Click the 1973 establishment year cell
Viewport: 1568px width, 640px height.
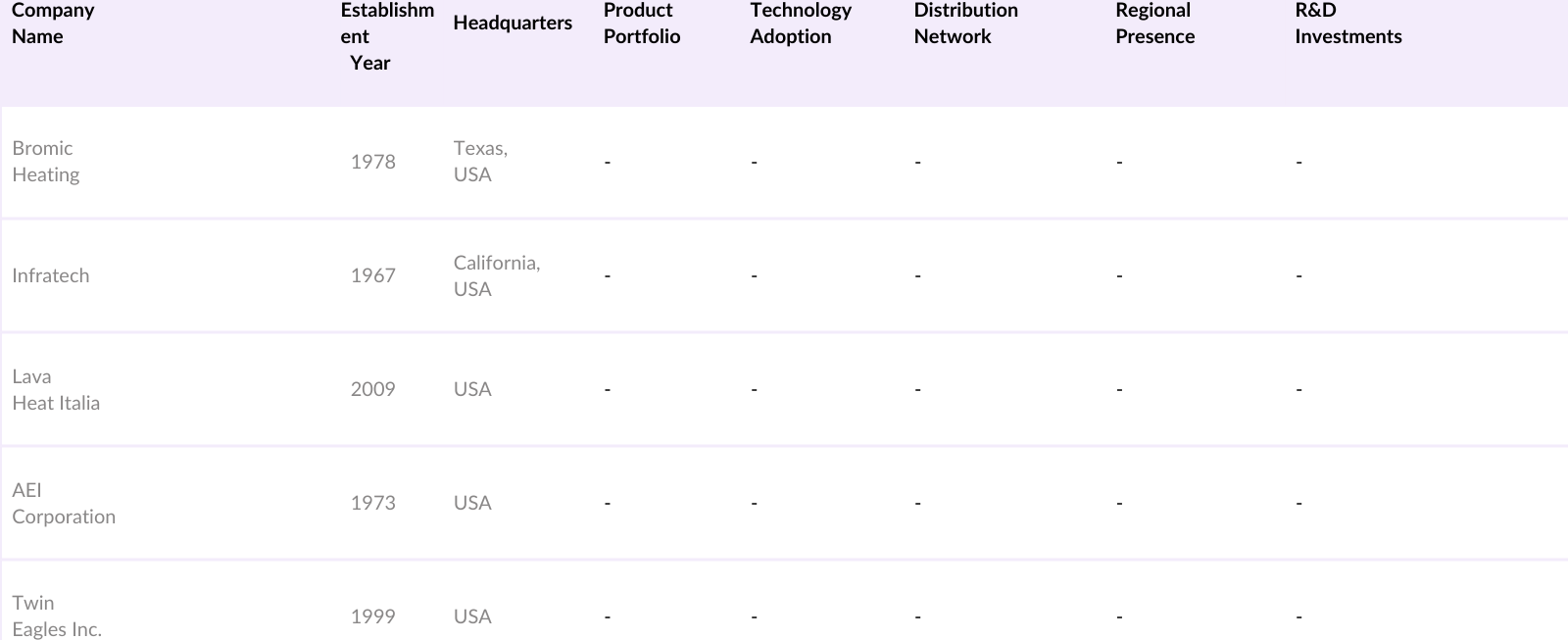pyautogui.click(x=373, y=503)
